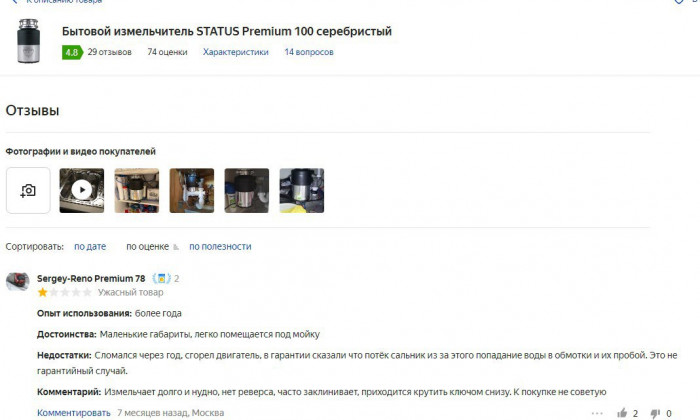Open the three-dots review options menu
Viewport: 700px width, 420px height.
[597, 413]
